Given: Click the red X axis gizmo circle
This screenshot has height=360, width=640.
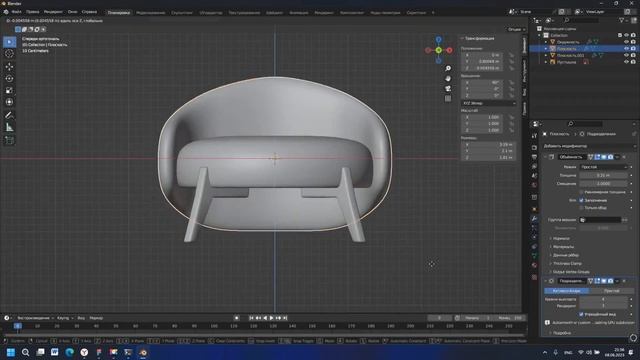Looking at the screenshot, I should pos(449,50).
